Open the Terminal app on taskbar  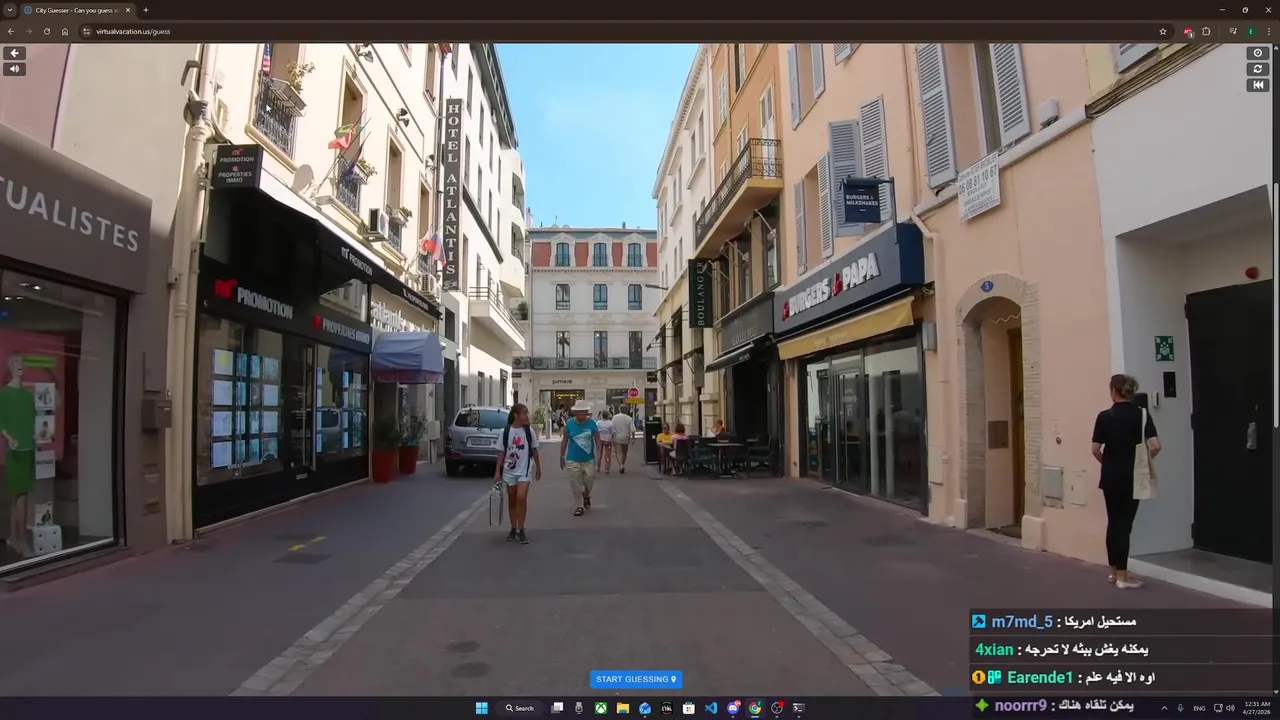point(799,708)
